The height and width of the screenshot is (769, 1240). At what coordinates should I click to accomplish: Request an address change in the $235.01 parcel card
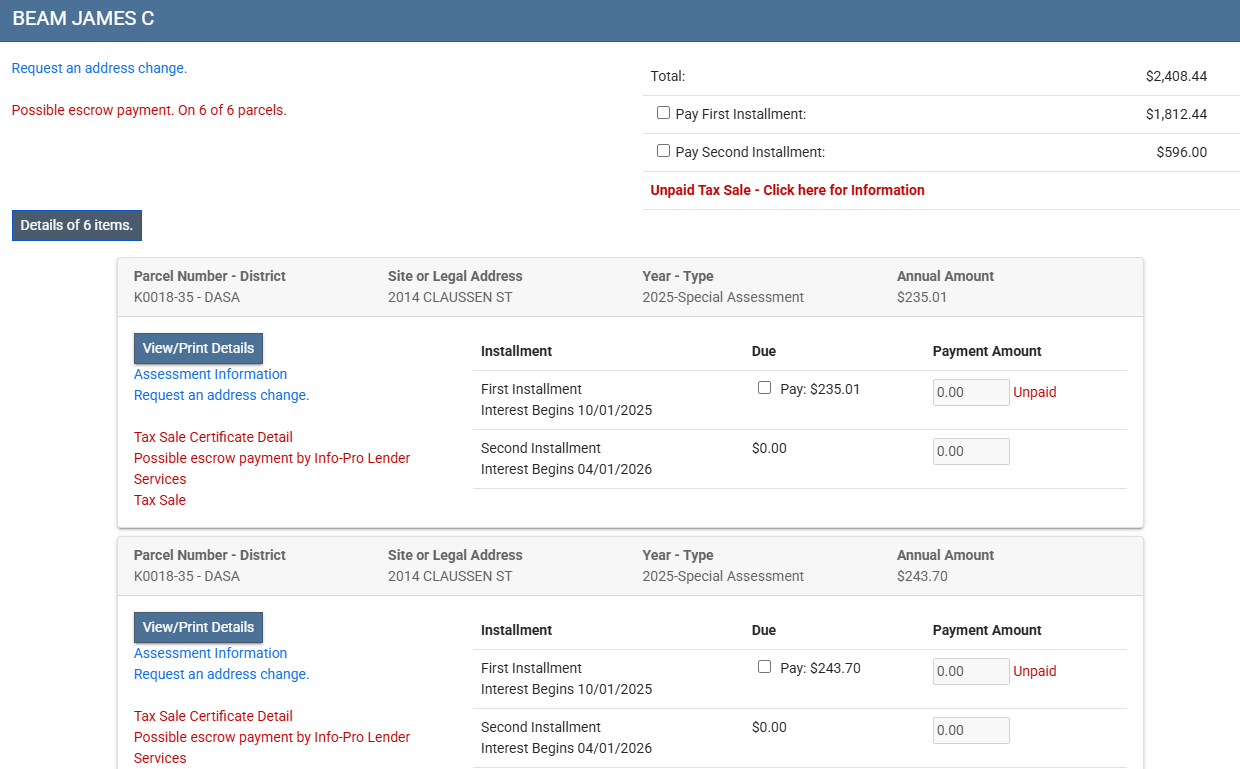click(221, 395)
